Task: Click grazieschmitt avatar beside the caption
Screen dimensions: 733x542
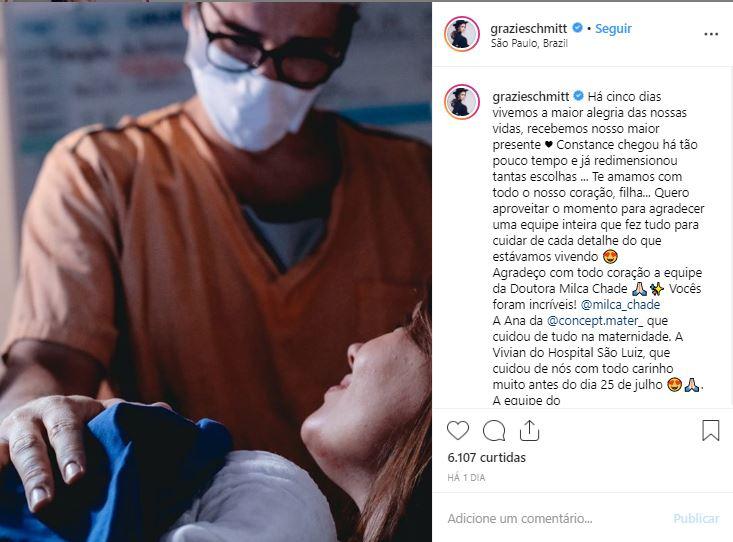Action: 462,102
